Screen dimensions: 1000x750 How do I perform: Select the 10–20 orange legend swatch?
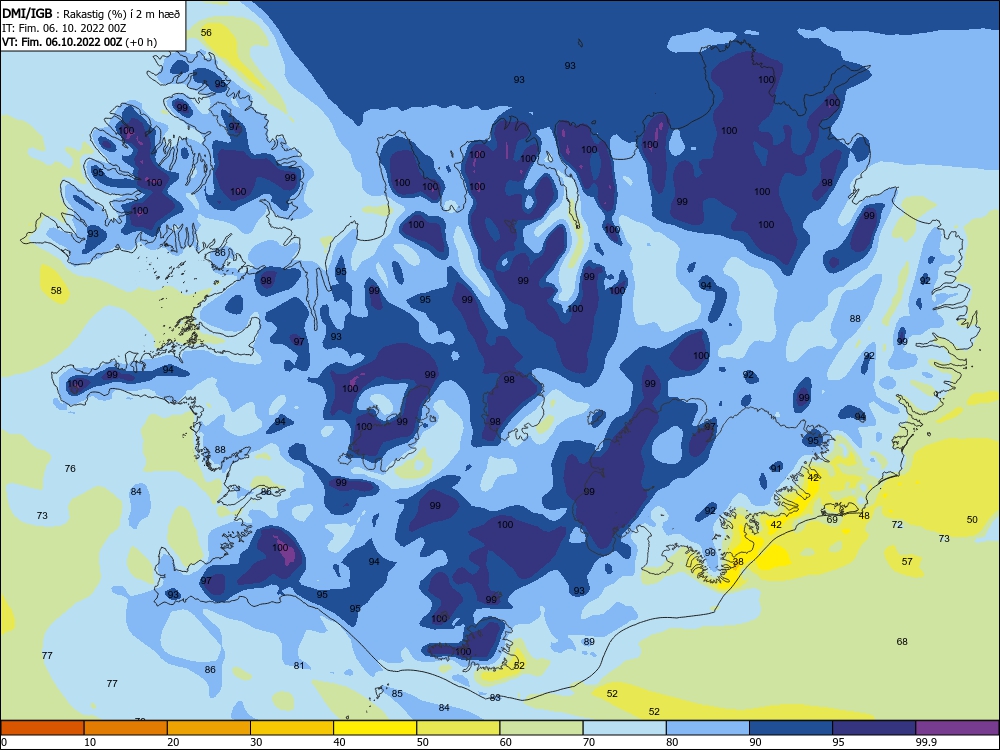coord(126,728)
